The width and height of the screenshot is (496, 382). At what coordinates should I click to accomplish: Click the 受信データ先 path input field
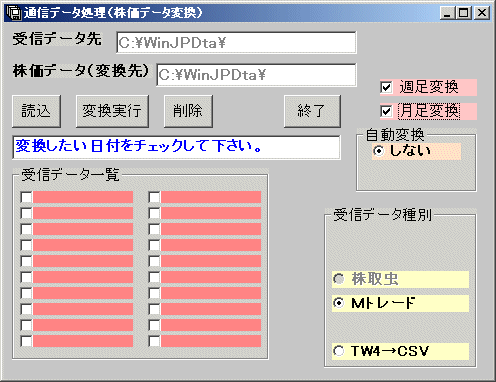click(236, 43)
